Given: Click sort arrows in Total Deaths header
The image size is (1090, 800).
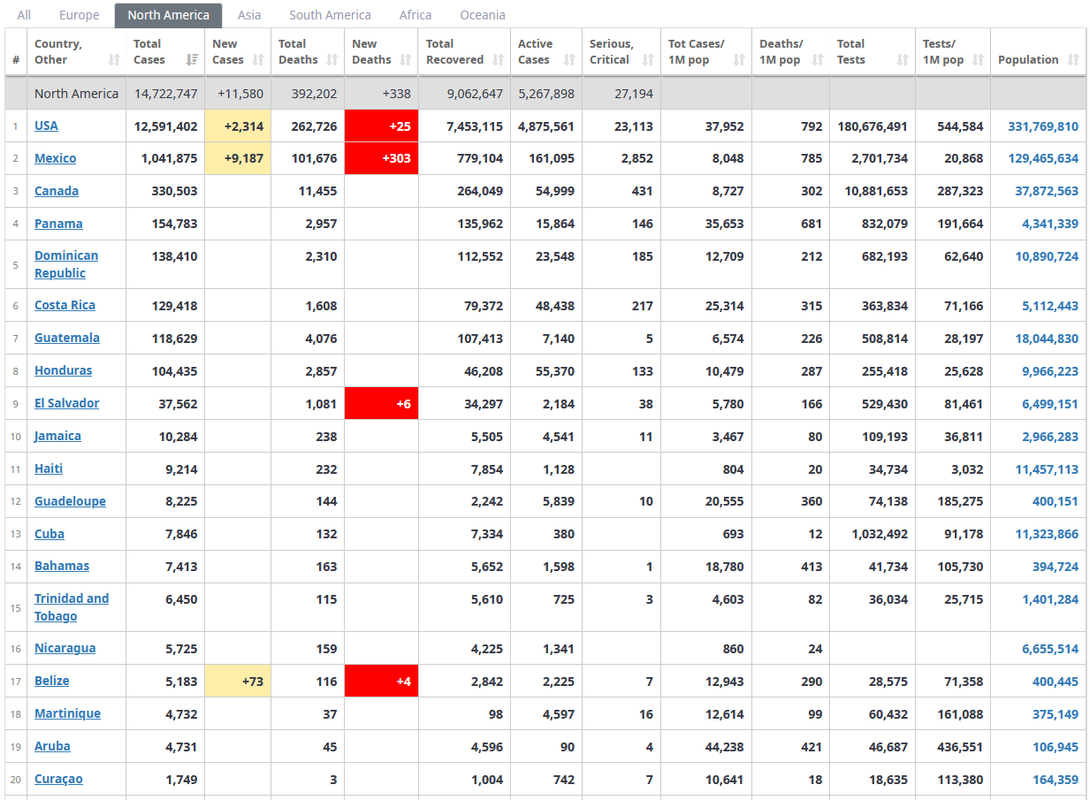Looking at the screenshot, I should pyautogui.click(x=332, y=60).
